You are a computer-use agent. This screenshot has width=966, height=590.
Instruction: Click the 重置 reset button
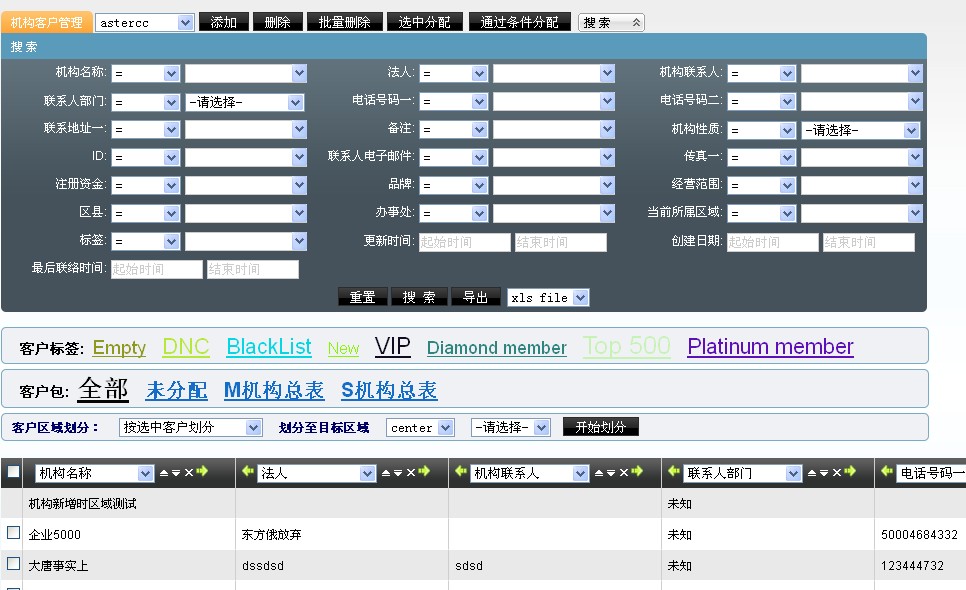pos(362,297)
